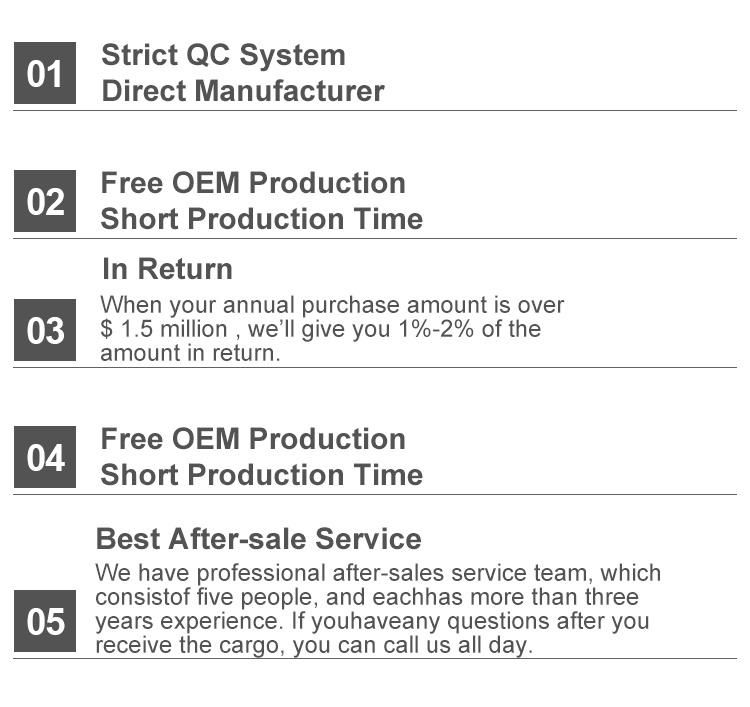
Task: Click the five people experience line
Action: coord(367,597)
